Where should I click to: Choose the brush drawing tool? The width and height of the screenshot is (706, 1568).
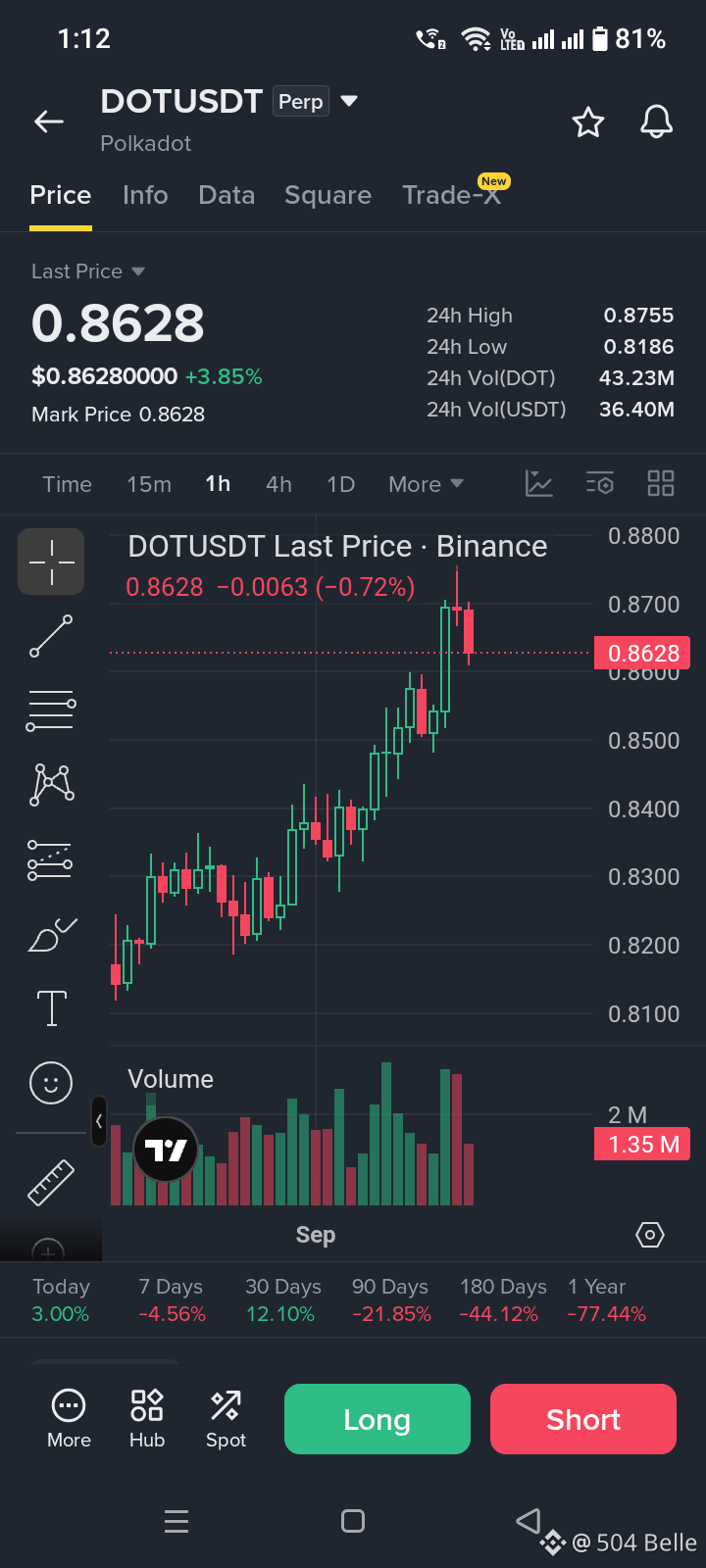tap(51, 936)
